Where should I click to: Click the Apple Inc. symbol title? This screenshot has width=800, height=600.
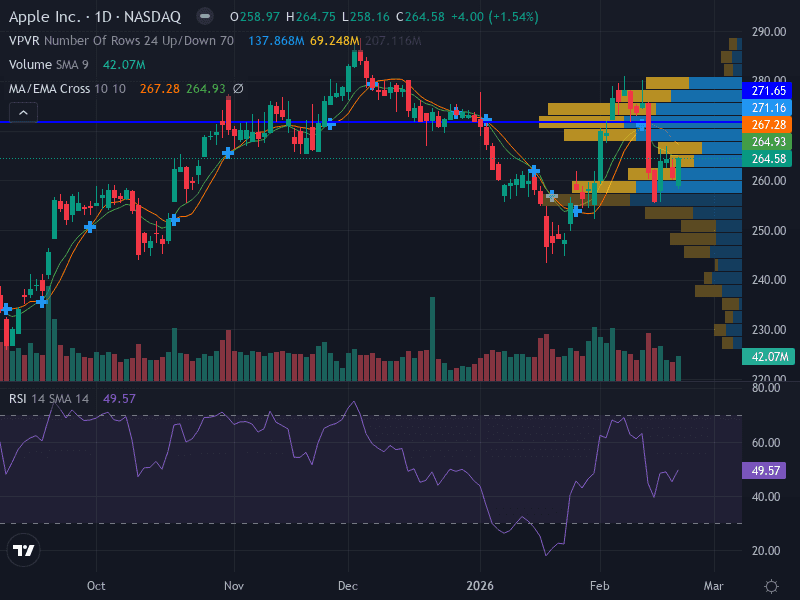[45, 17]
